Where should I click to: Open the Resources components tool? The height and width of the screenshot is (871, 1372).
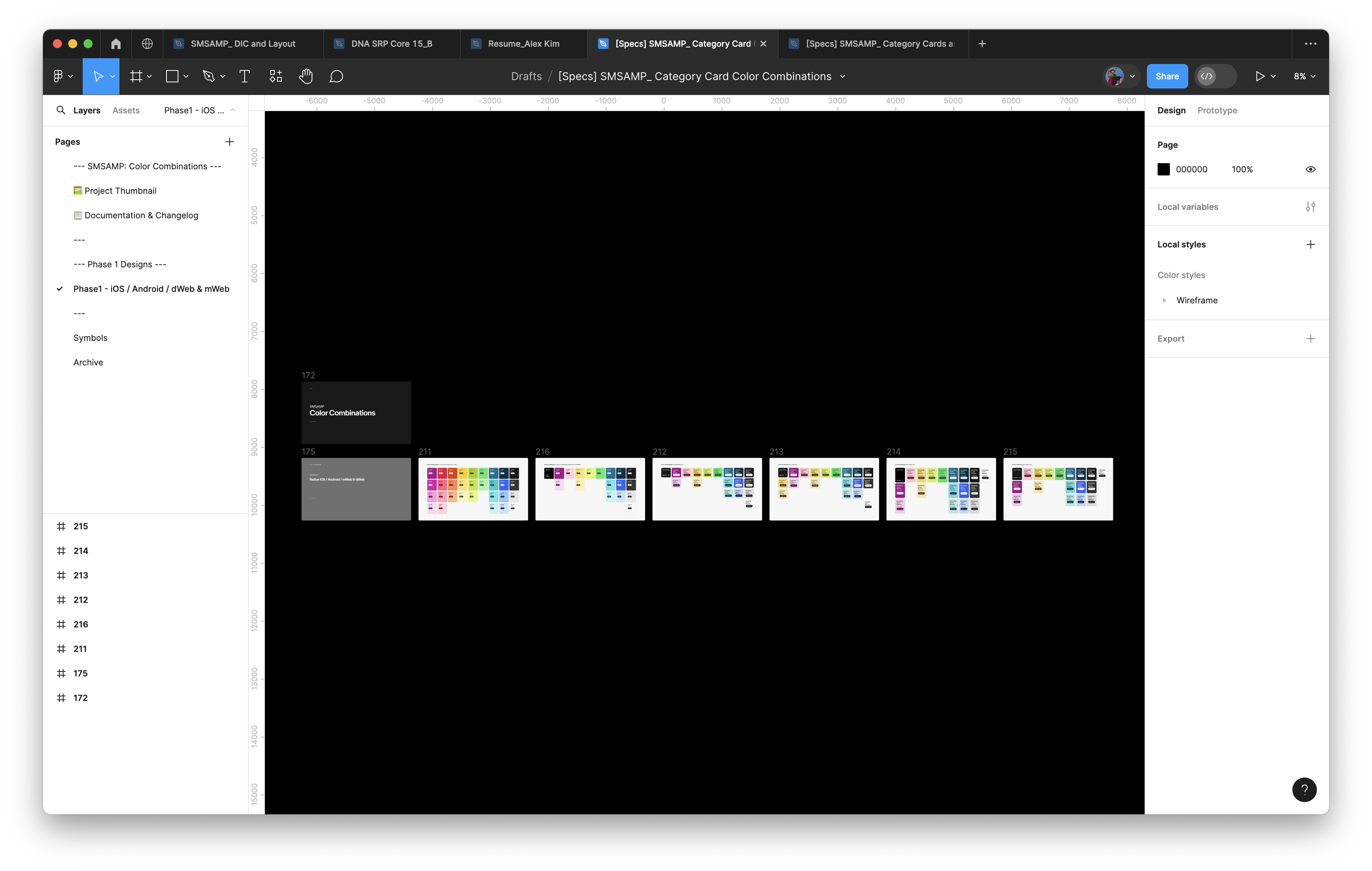coord(276,76)
